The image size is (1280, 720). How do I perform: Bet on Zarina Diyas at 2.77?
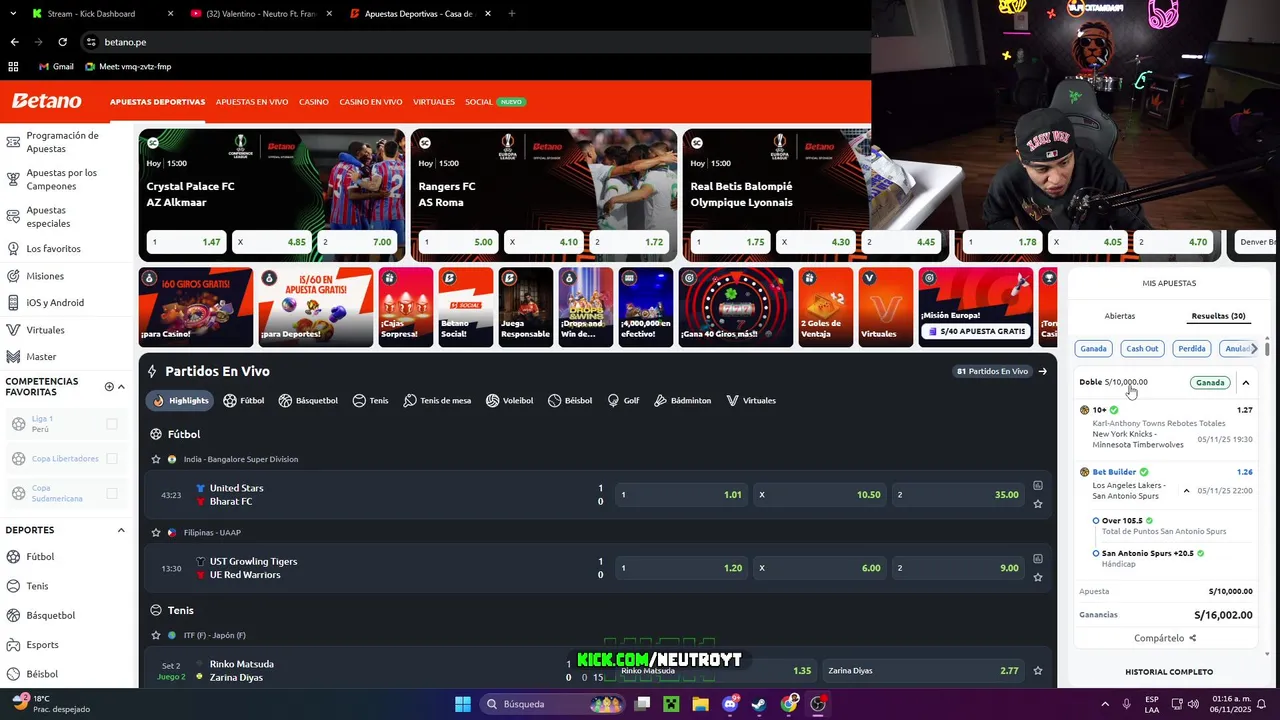click(x=922, y=671)
